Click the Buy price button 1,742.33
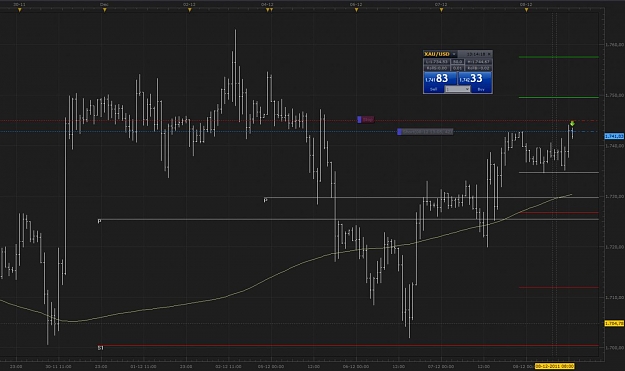 click(474, 79)
